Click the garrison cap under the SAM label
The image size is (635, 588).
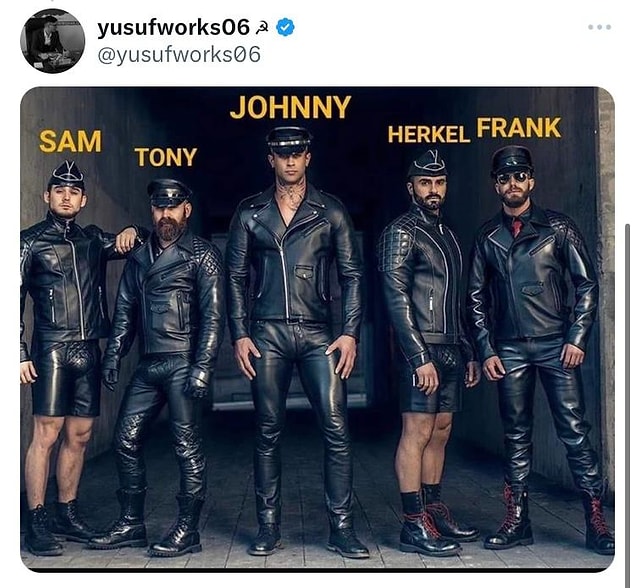click(66, 175)
